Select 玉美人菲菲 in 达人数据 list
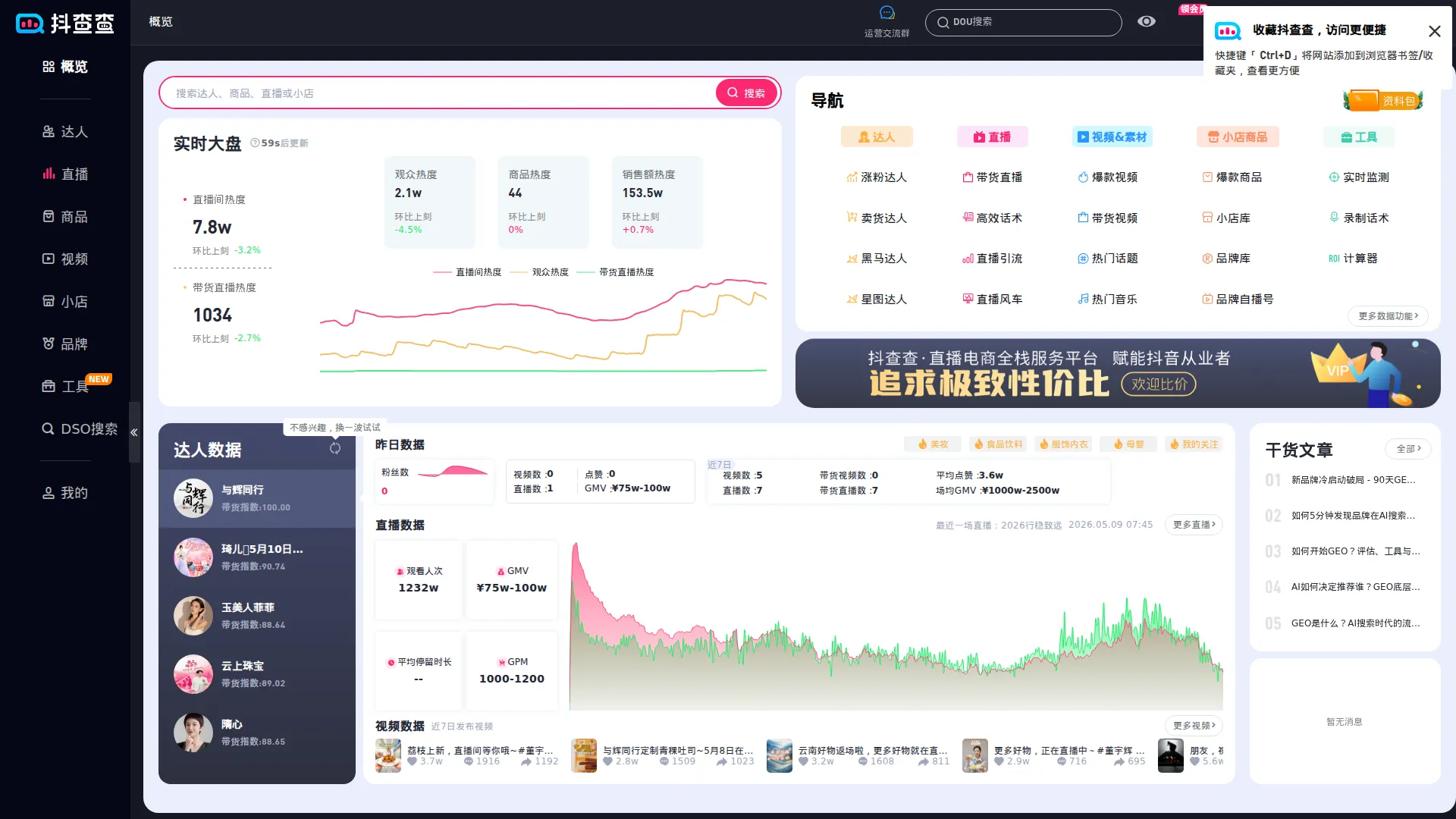Screen dimensions: 1456x819 point(257,616)
